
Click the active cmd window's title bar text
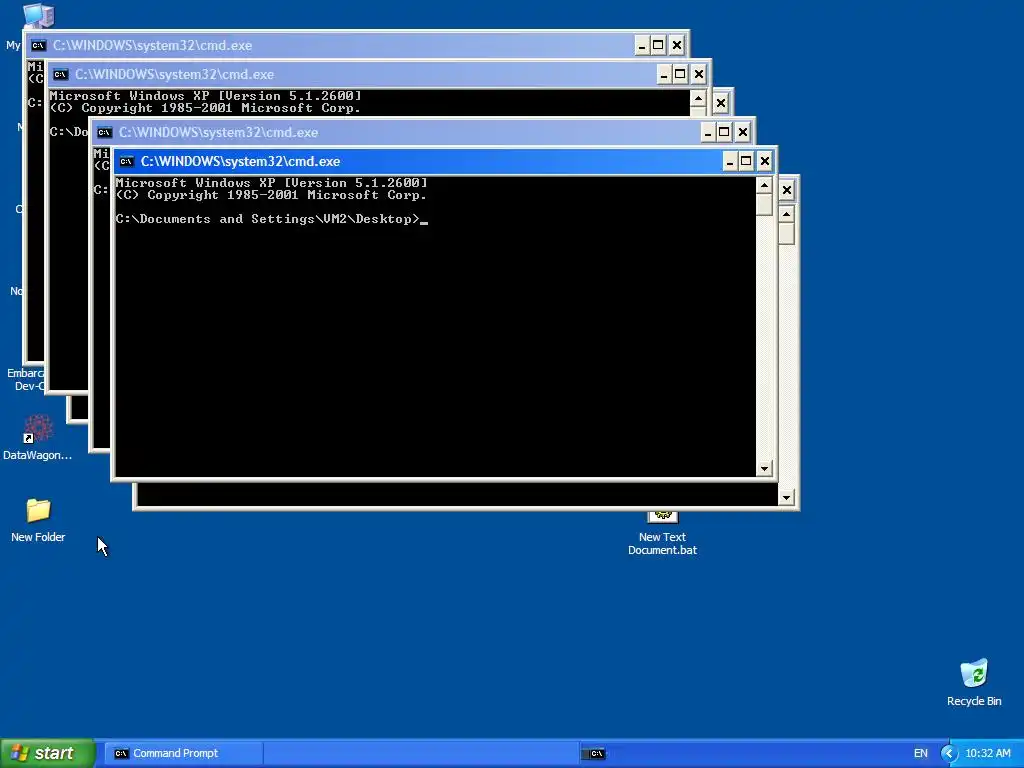coord(240,161)
